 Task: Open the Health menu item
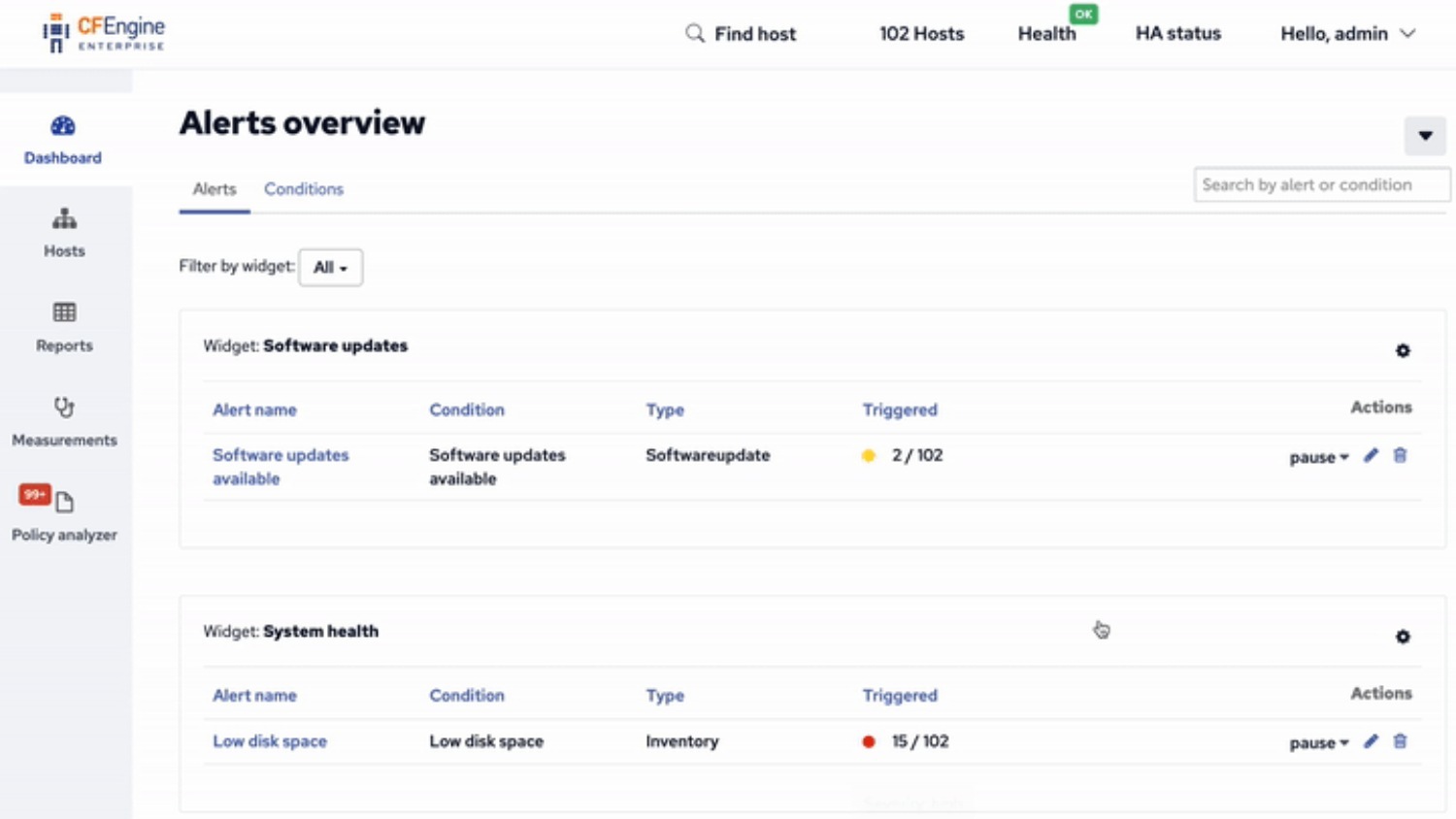[x=1046, y=34]
